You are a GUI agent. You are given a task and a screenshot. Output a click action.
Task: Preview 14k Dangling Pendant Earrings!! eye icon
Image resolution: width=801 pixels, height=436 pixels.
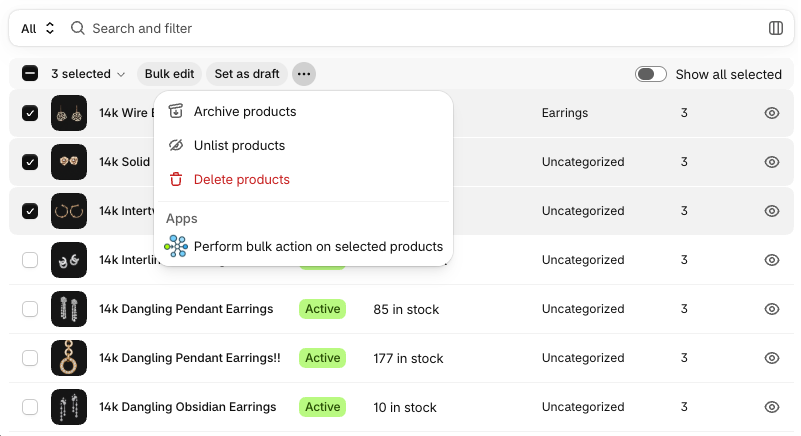pyautogui.click(x=771, y=358)
